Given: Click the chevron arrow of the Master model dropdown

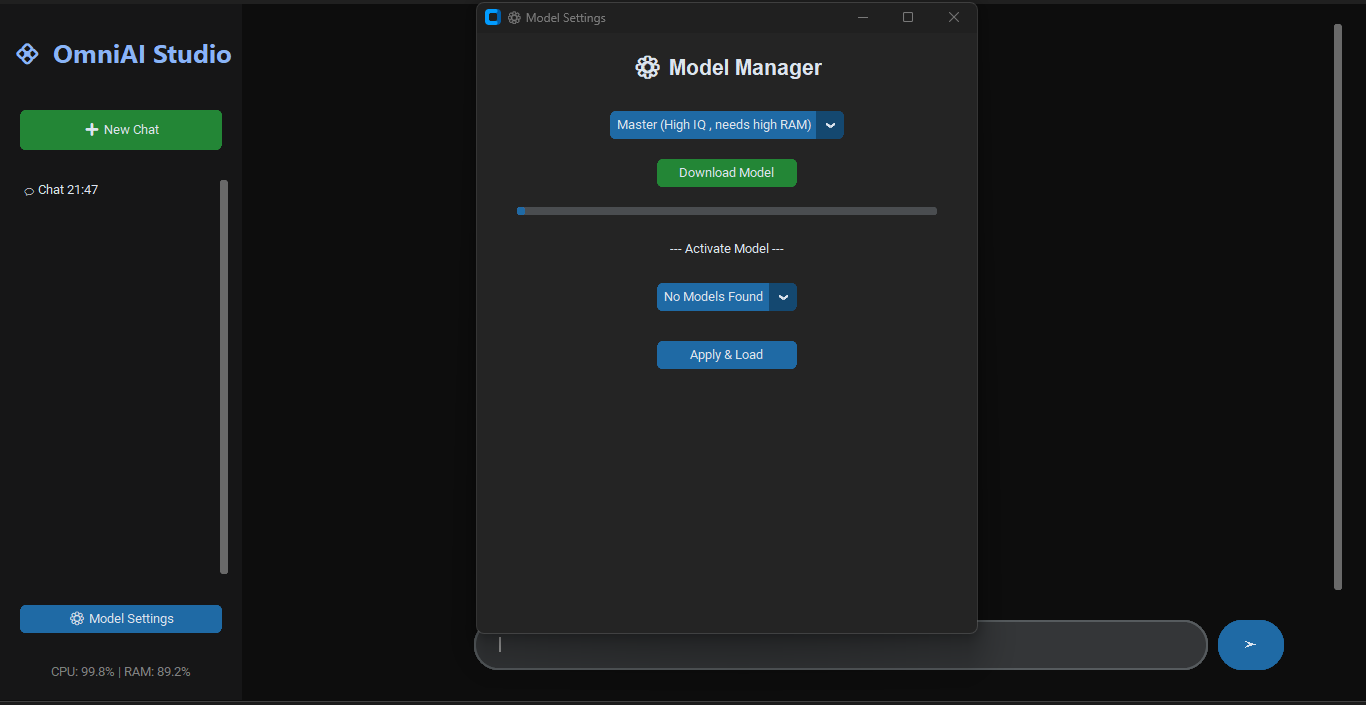Looking at the screenshot, I should 830,125.
